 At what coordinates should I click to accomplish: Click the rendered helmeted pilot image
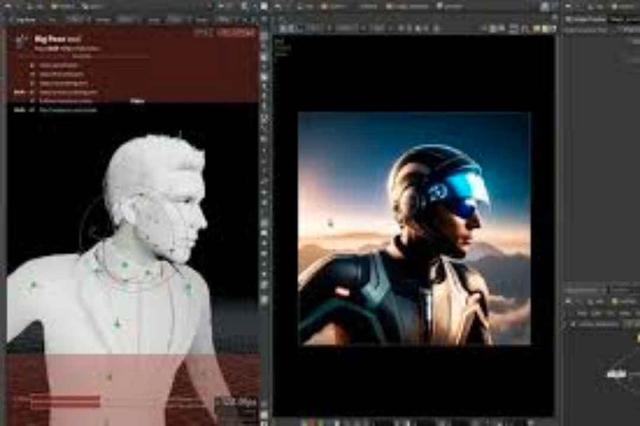pos(414,229)
